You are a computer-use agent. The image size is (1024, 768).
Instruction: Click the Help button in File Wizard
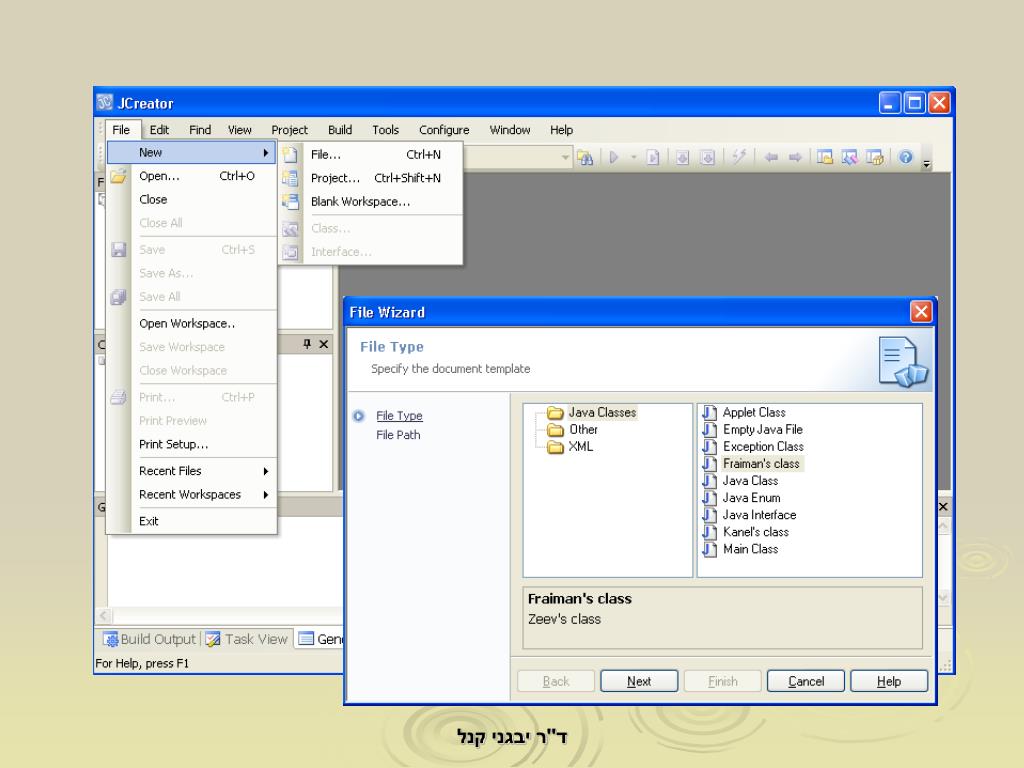[889, 681]
